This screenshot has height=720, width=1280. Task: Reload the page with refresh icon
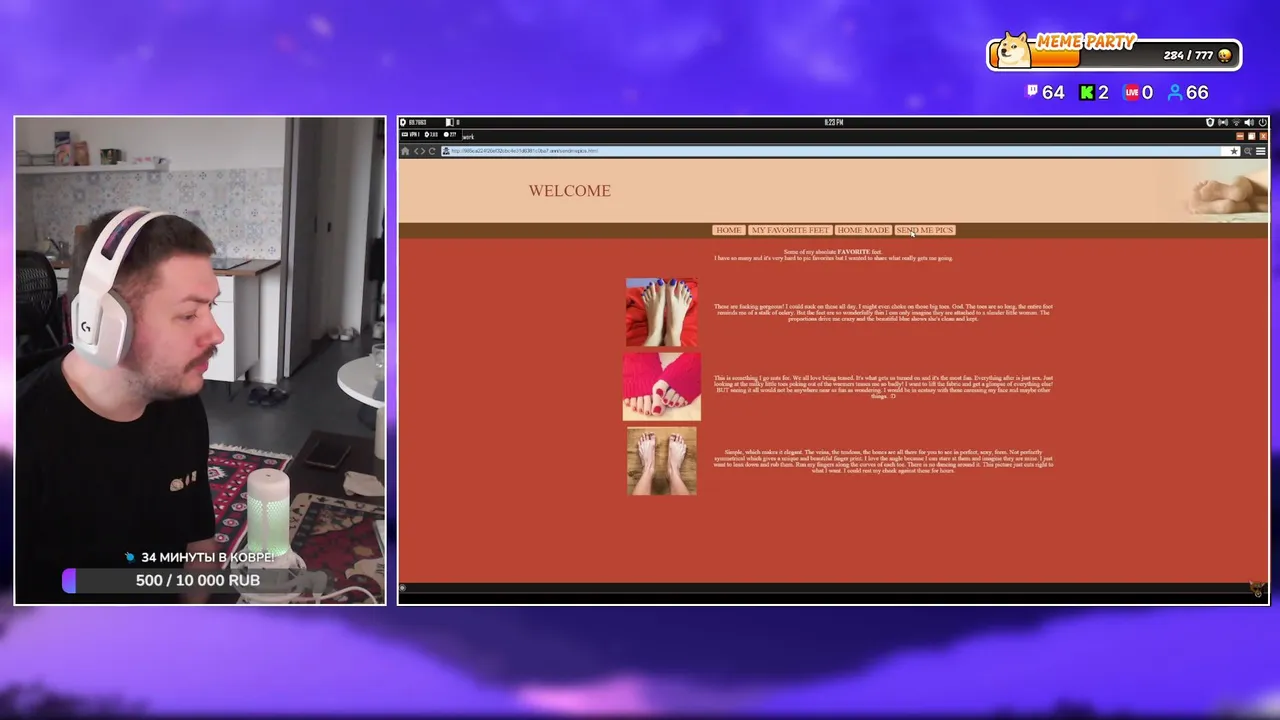click(x=432, y=151)
